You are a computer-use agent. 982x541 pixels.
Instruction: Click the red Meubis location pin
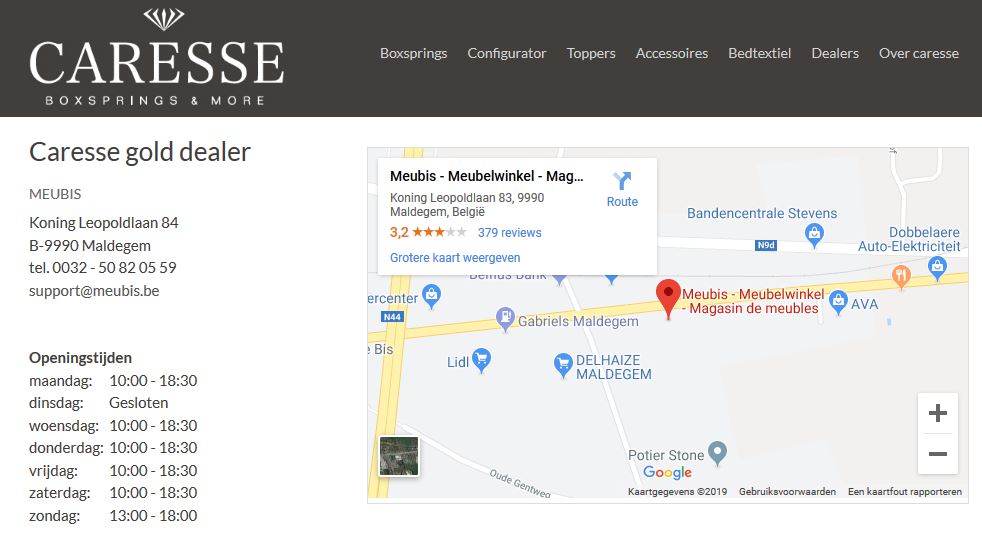point(670,297)
